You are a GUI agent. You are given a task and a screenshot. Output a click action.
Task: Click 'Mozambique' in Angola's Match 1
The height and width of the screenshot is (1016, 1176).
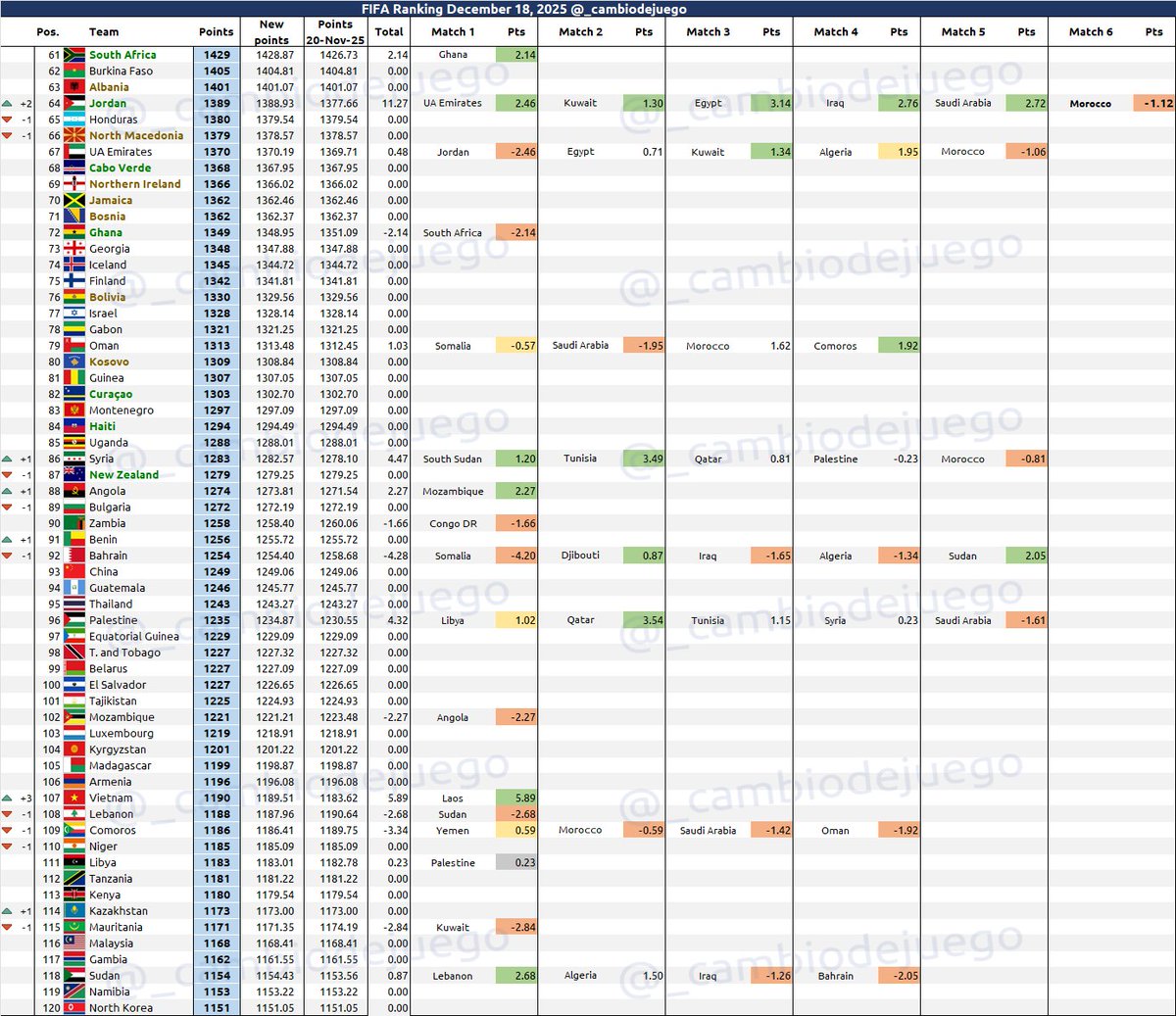coord(453,492)
